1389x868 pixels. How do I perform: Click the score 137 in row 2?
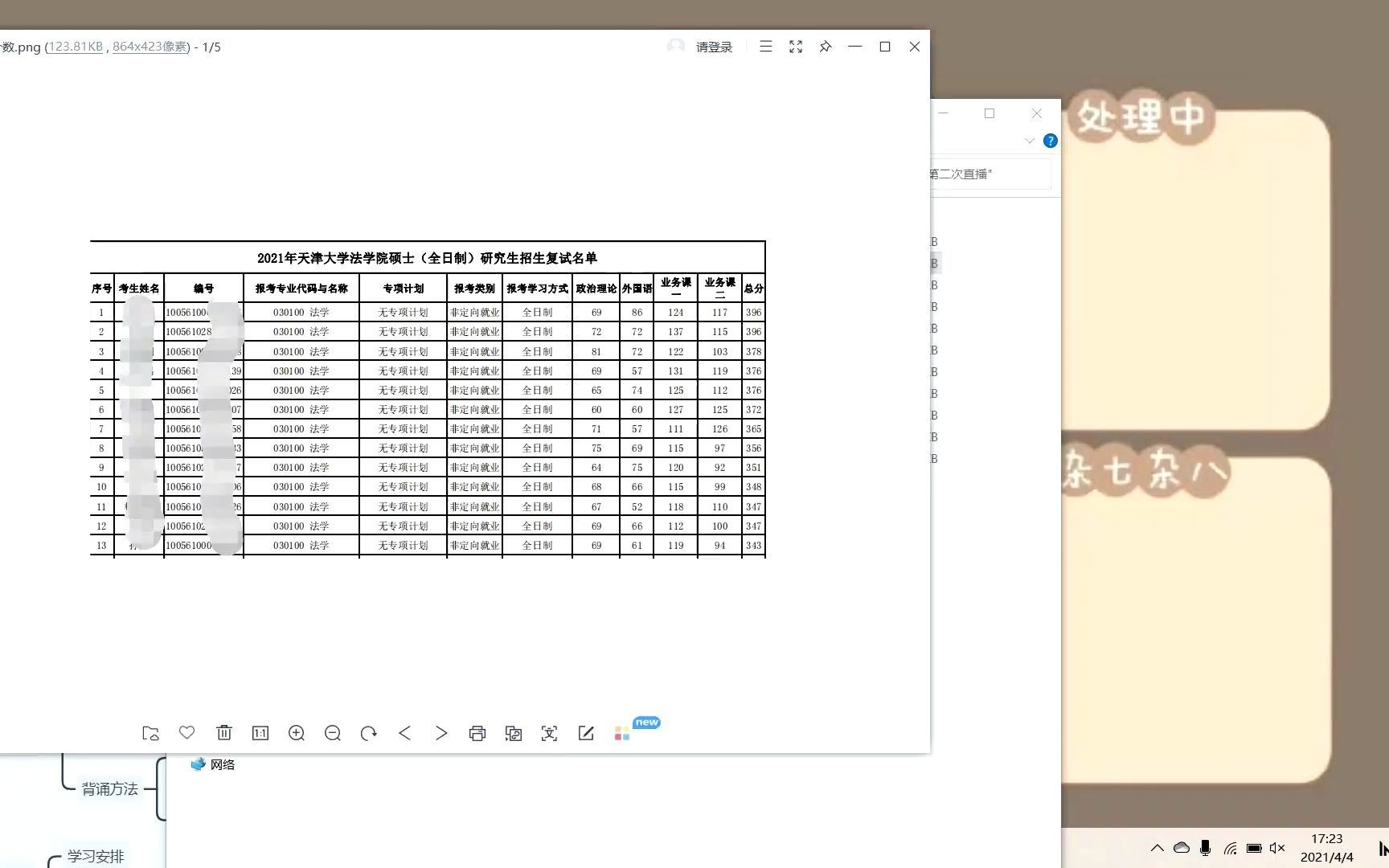(675, 332)
